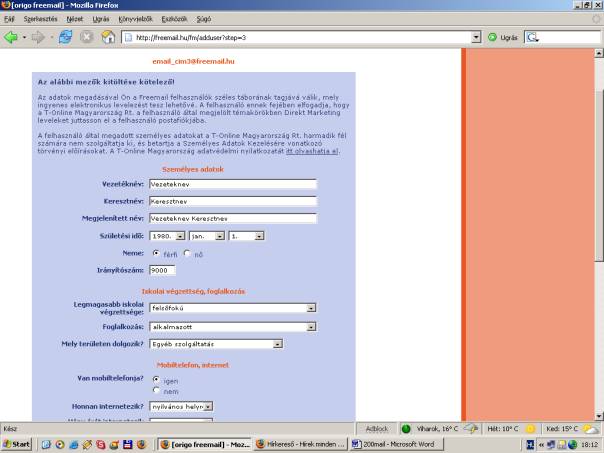Click the browser Back arrow icon
Viewport: 604px width, 453px height.
(11, 37)
